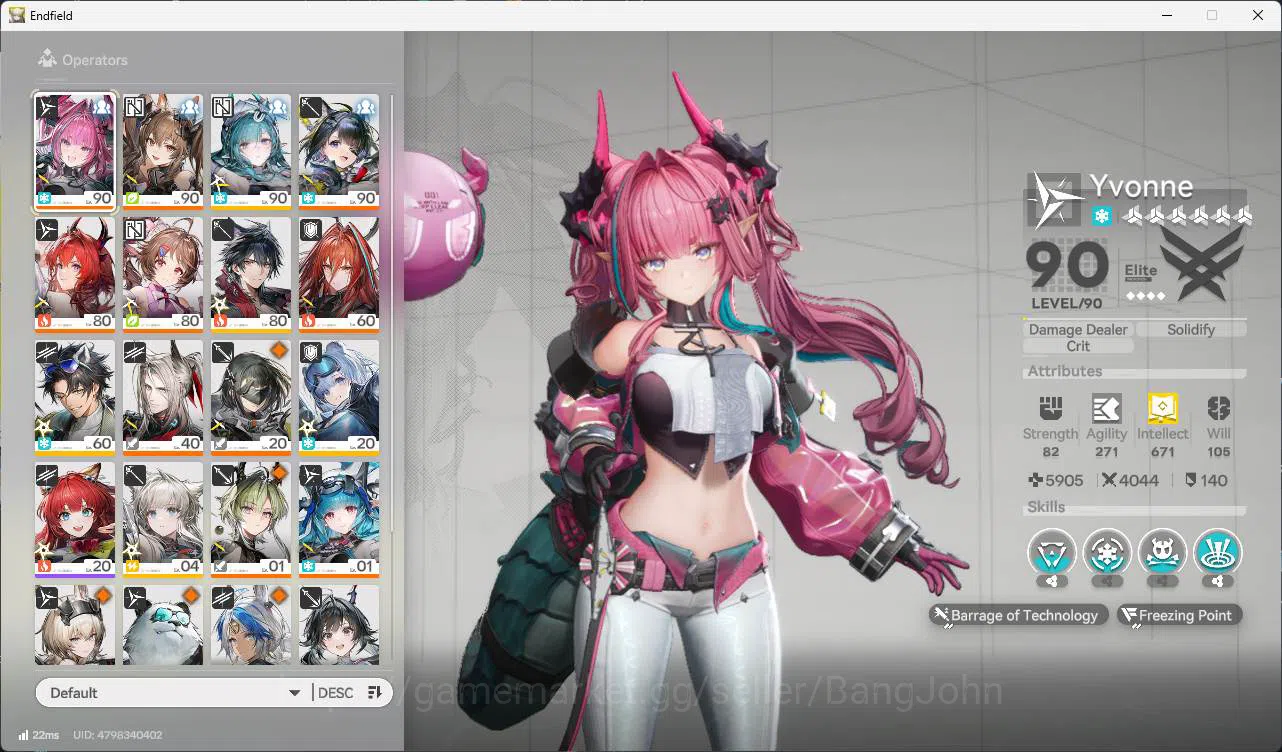Select the long red-haired level 60 operator
The width and height of the screenshot is (1282, 752).
(x=339, y=274)
